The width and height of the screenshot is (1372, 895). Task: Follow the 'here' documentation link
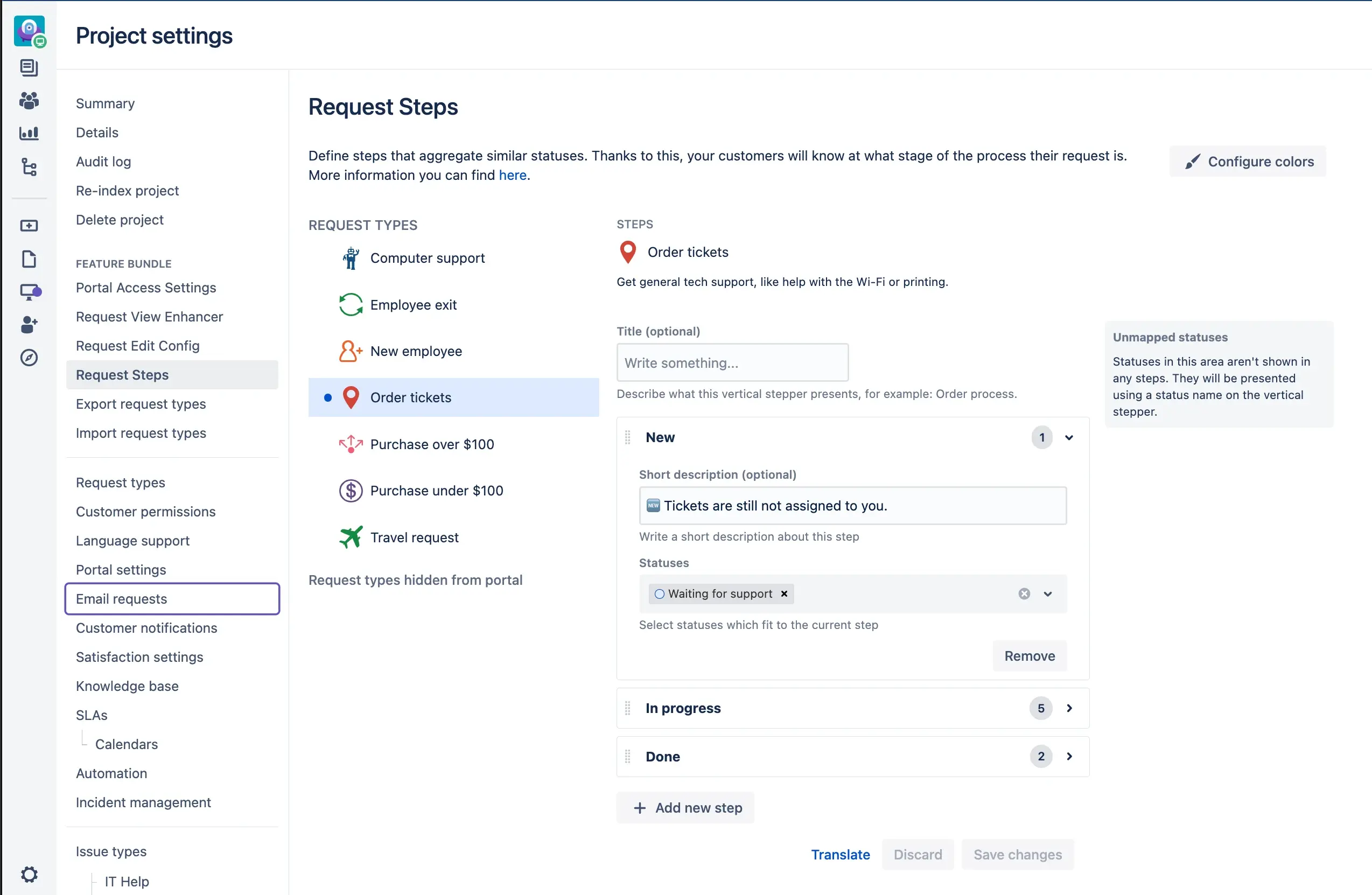coord(512,174)
